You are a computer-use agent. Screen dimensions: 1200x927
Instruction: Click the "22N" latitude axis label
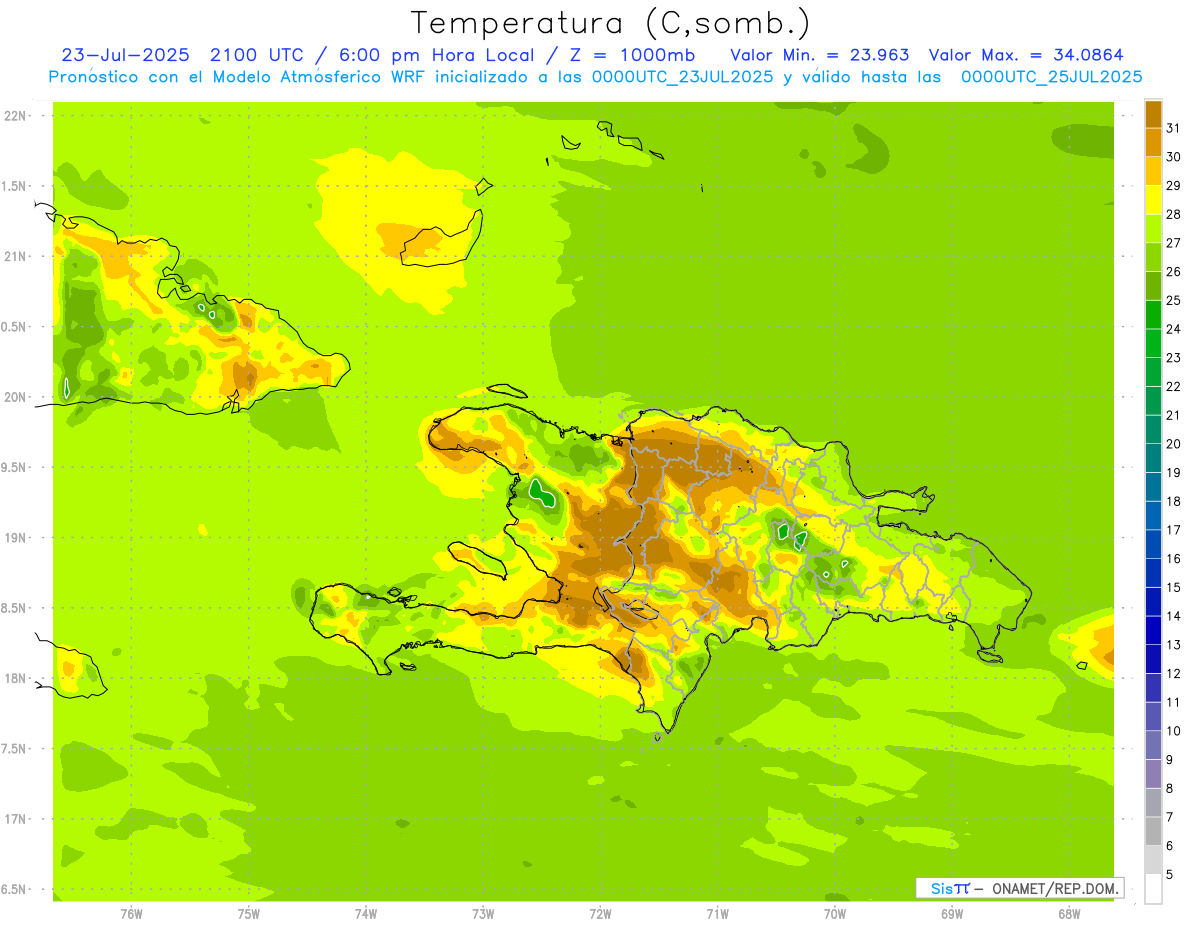(x=14, y=116)
